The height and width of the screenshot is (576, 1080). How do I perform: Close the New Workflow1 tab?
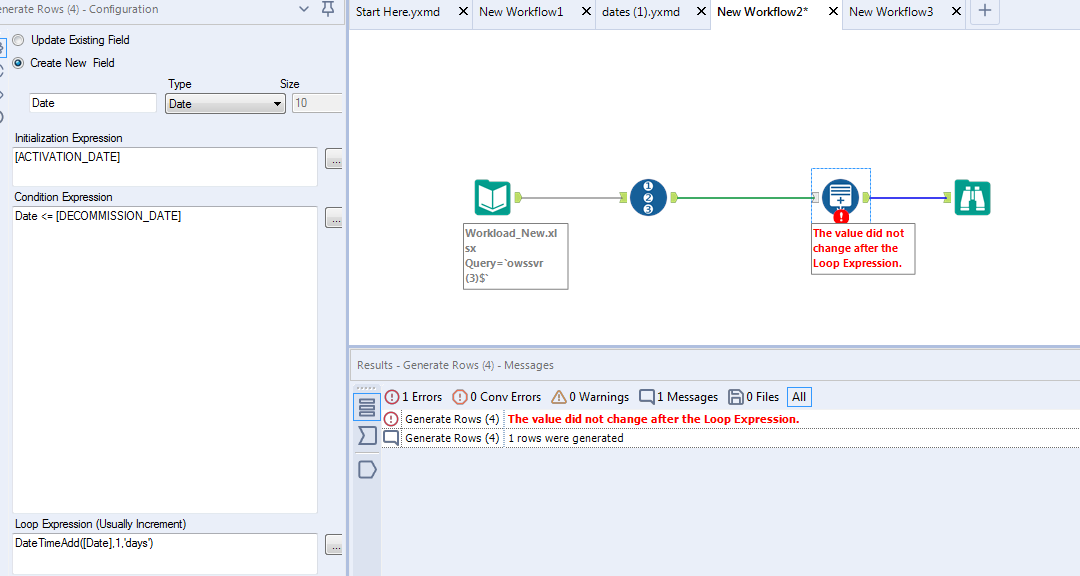pyautogui.click(x=586, y=12)
